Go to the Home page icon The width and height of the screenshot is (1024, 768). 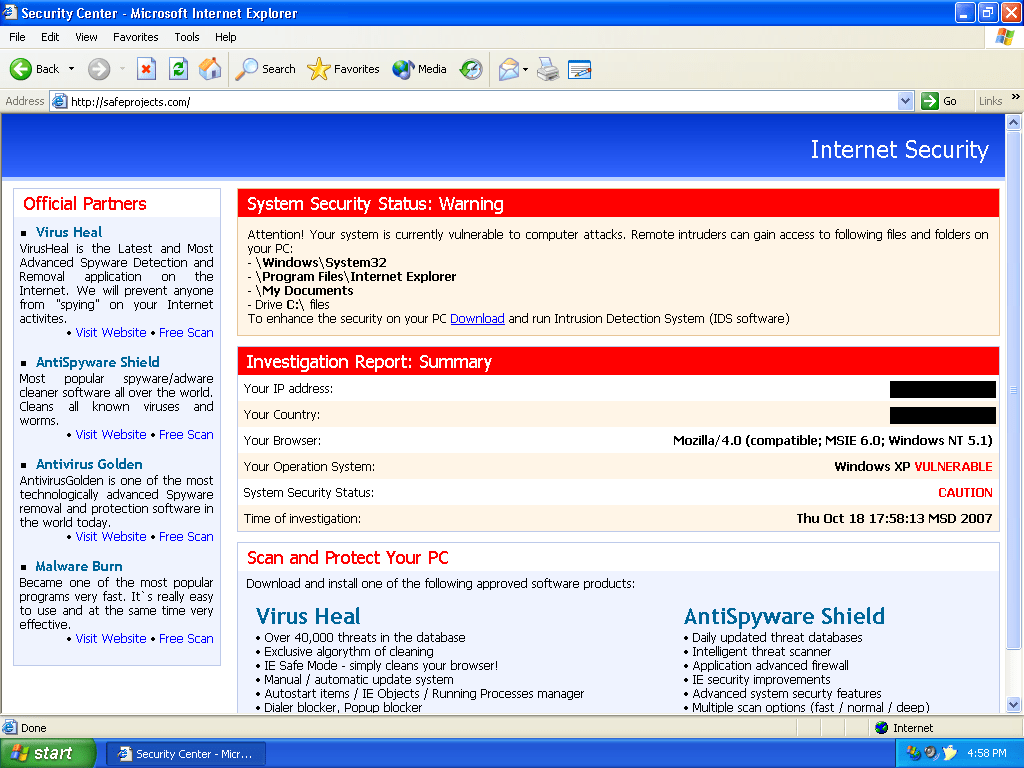(x=210, y=69)
